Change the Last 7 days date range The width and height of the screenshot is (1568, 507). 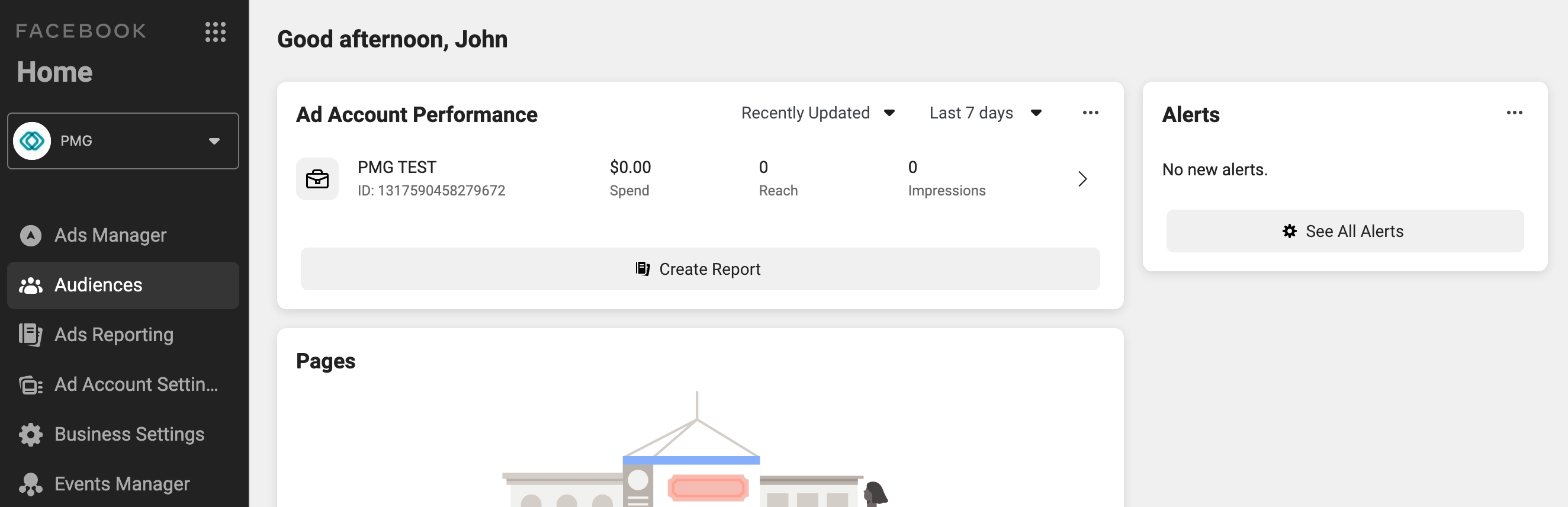985,113
